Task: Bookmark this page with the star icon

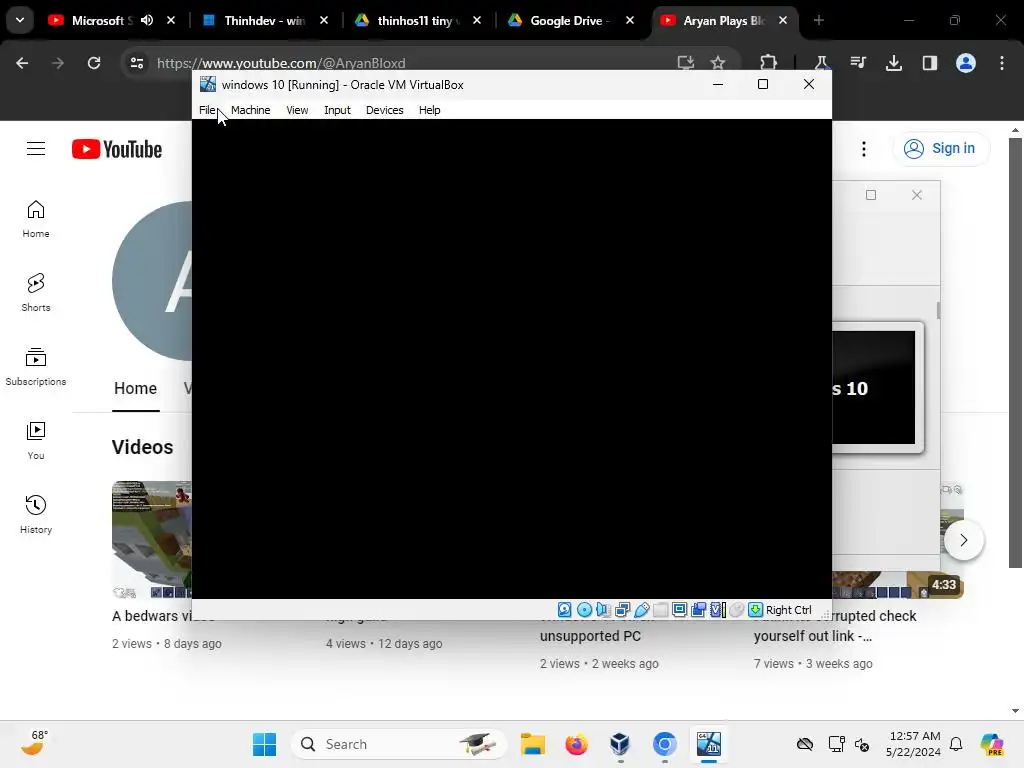Action: [718, 63]
